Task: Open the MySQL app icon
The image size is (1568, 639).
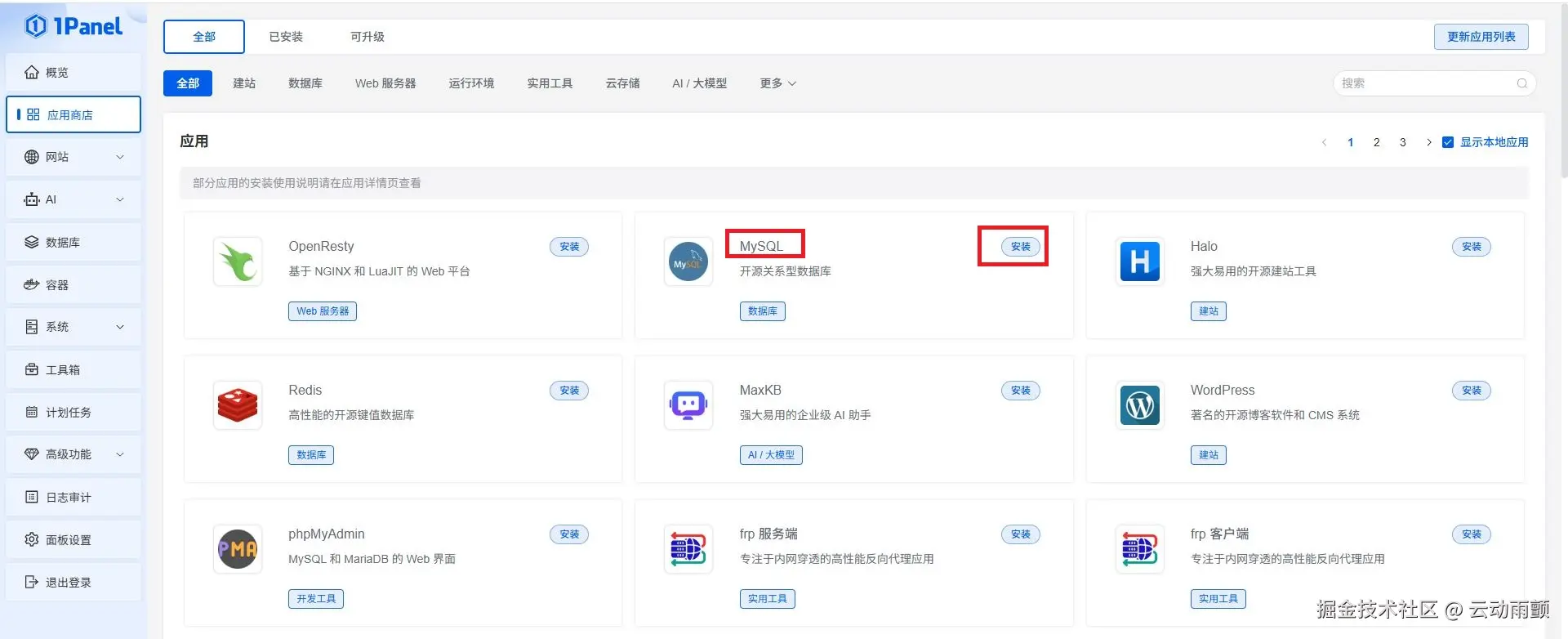Action: click(688, 261)
